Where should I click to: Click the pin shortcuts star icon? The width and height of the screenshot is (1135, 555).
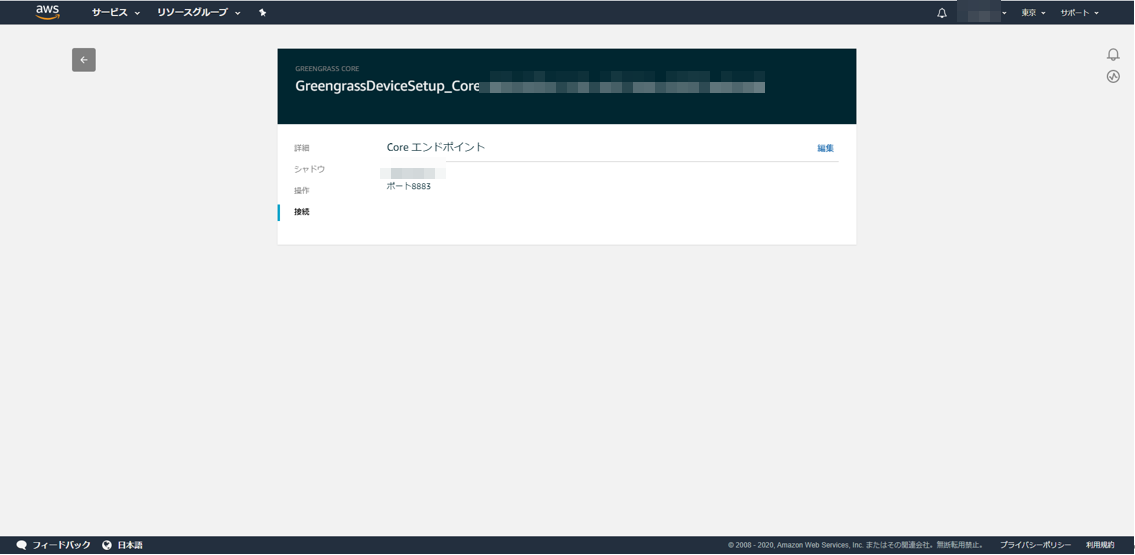(x=263, y=12)
